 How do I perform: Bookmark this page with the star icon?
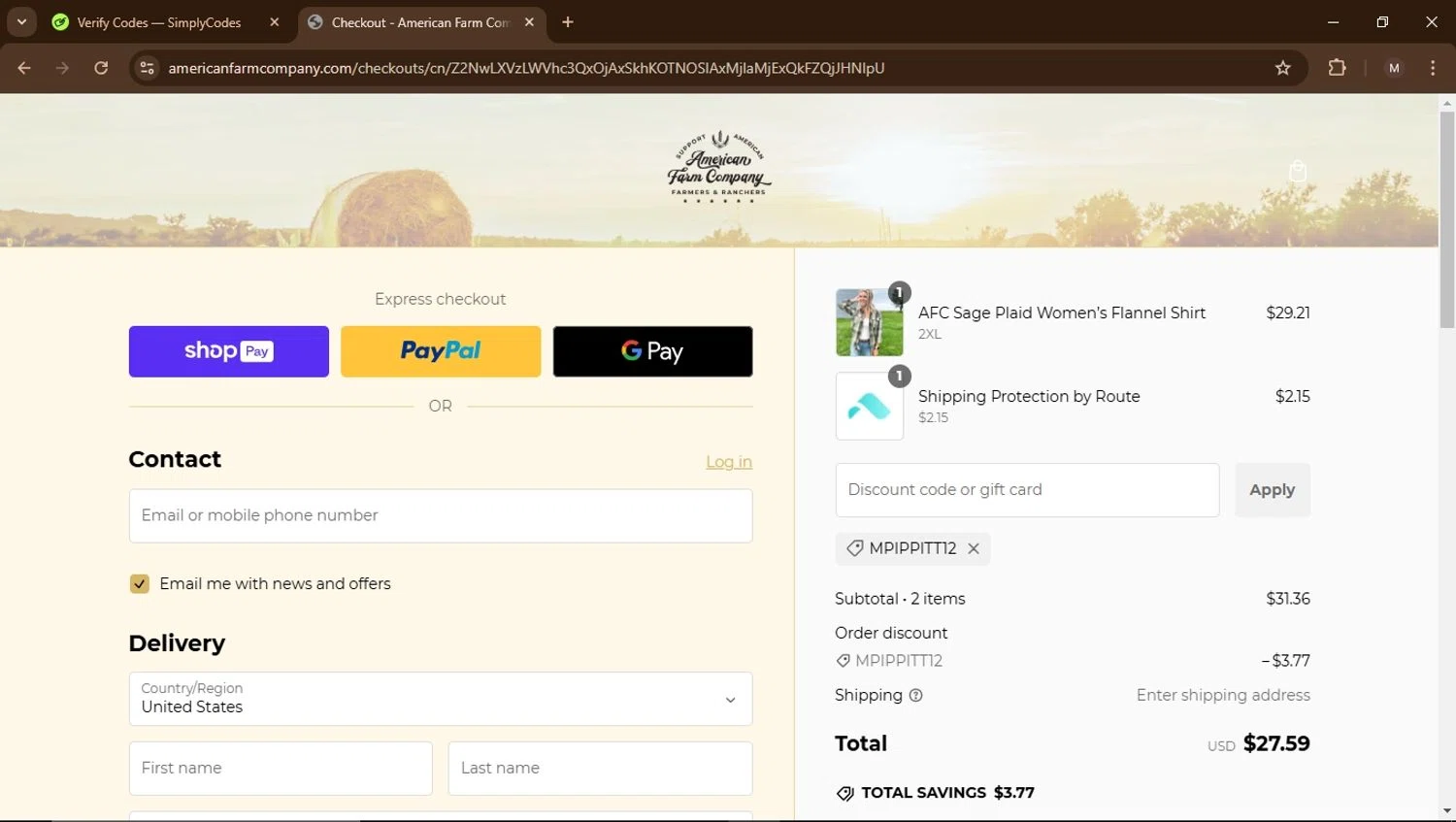click(x=1283, y=68)
